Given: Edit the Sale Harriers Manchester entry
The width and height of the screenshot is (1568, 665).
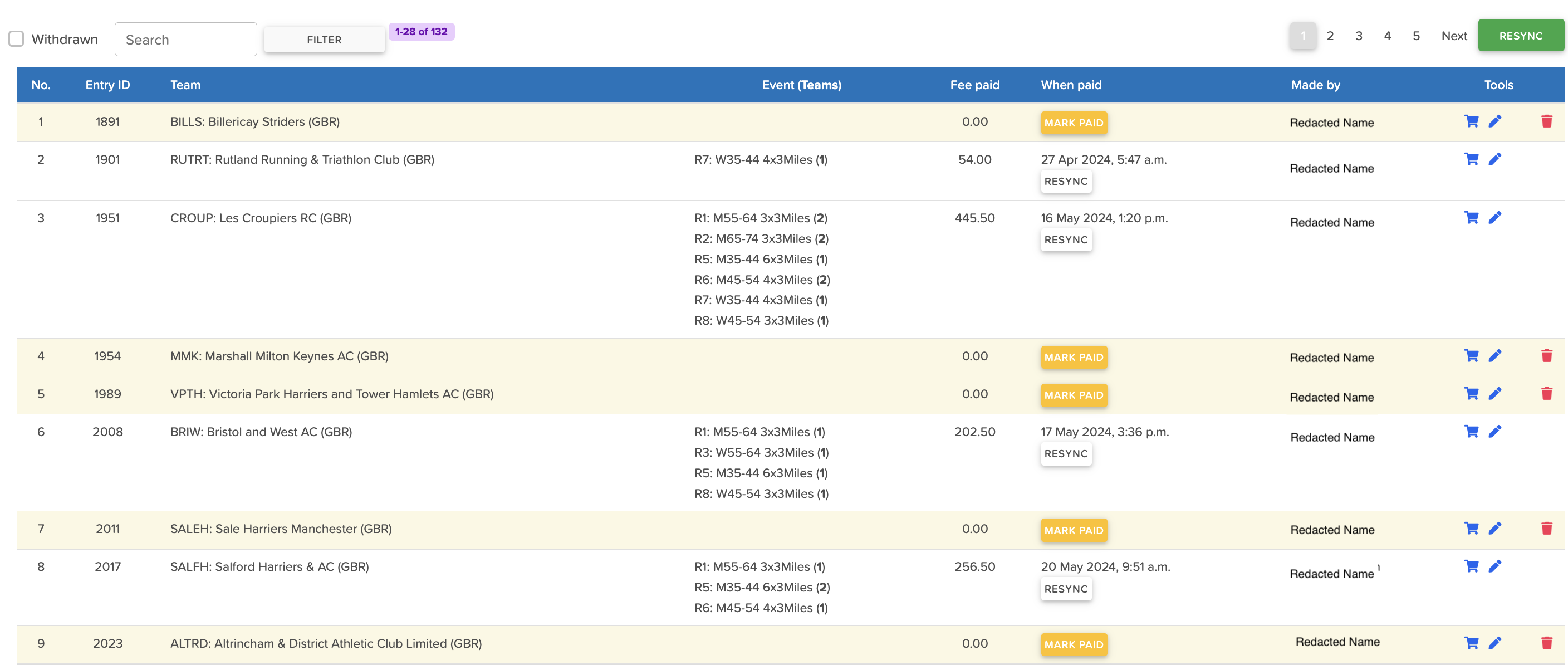Looking at the screenshot, I should [1495, 528].
